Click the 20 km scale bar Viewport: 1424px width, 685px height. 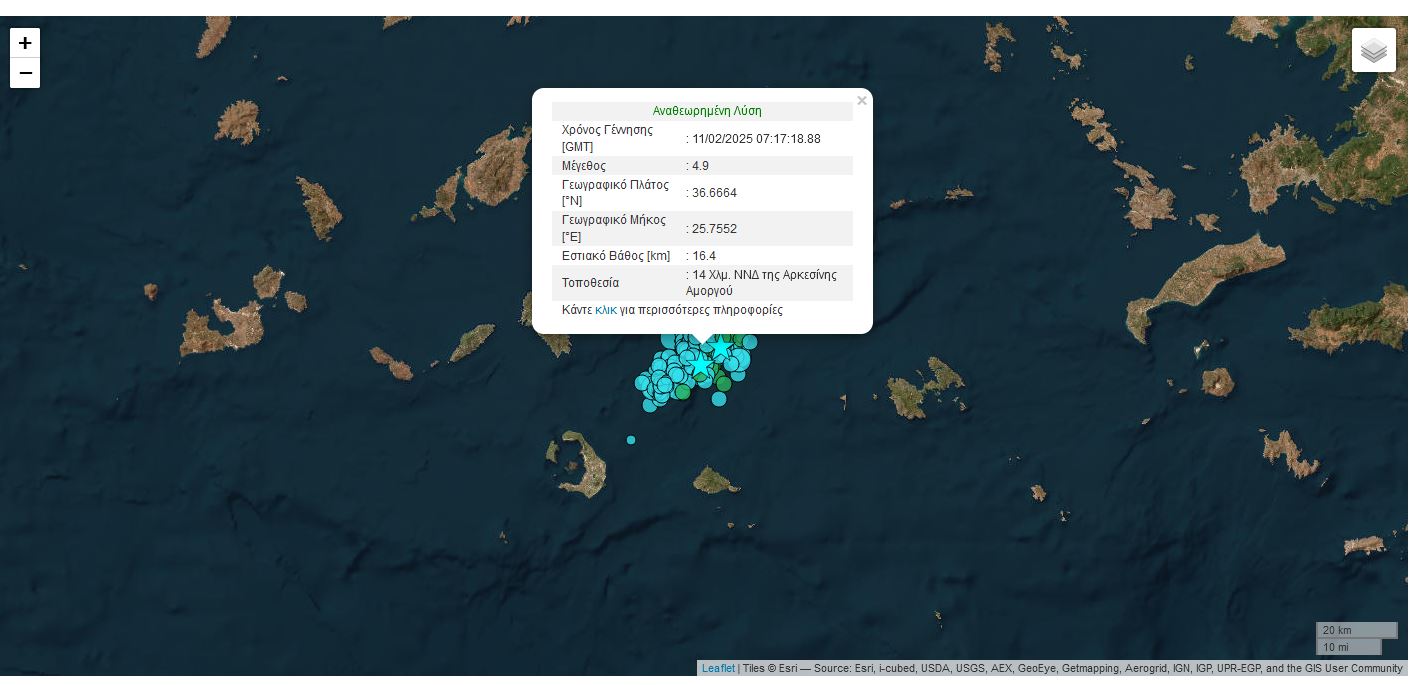[1355, 630]
